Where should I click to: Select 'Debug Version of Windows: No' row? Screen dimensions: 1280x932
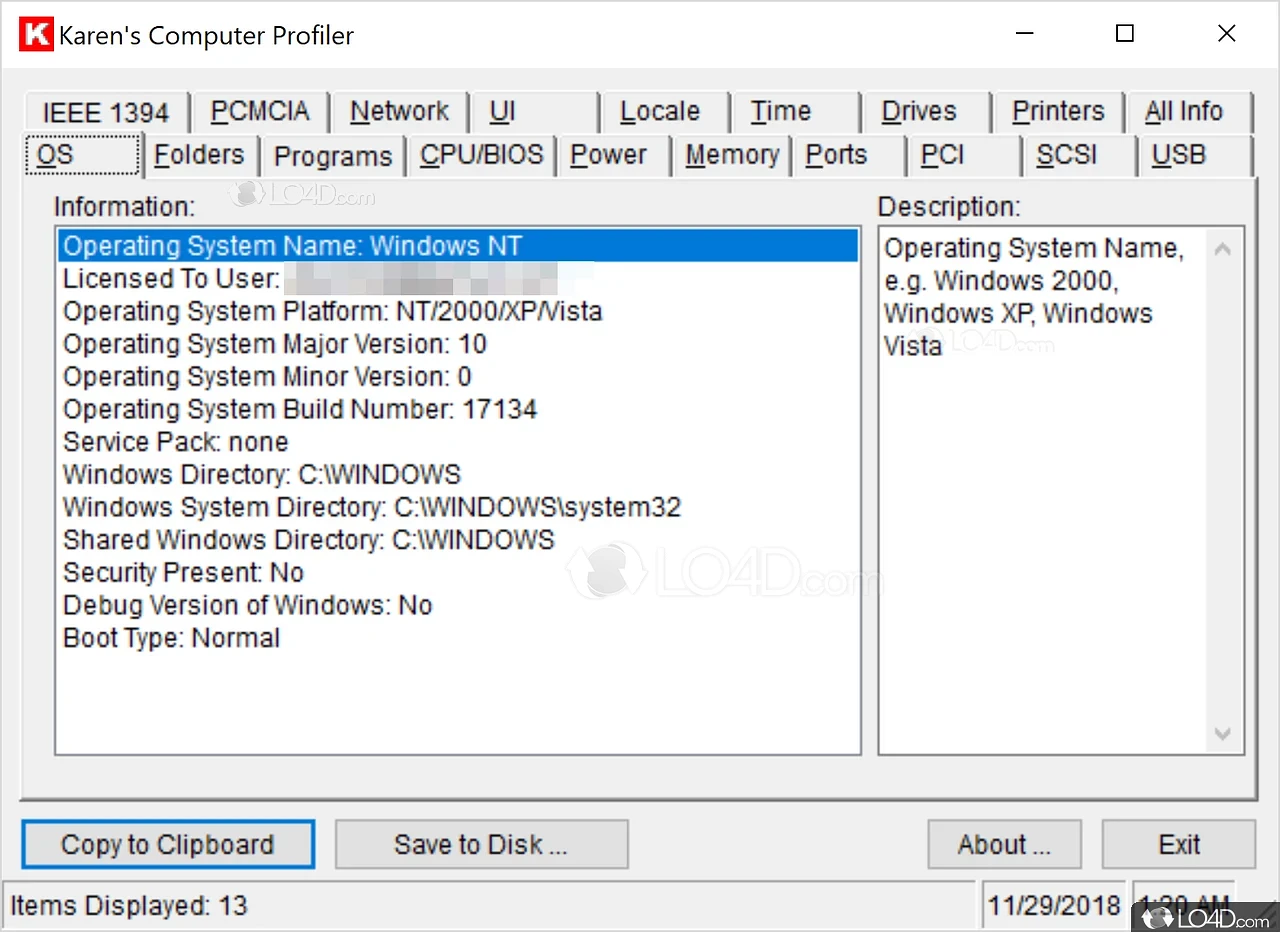(x=458, y=605)
